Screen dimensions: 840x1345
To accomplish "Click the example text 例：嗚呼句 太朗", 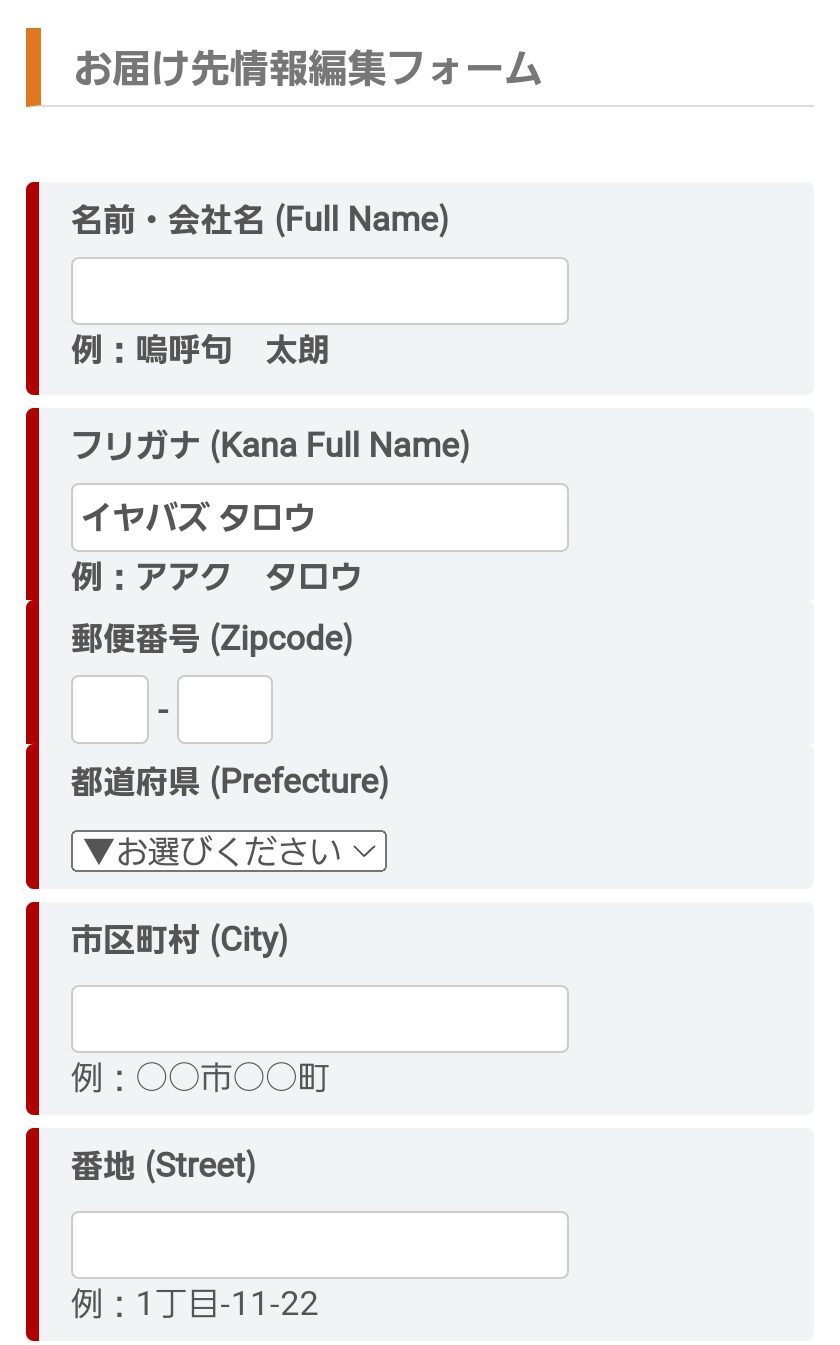I will click(x=200, y=351).
